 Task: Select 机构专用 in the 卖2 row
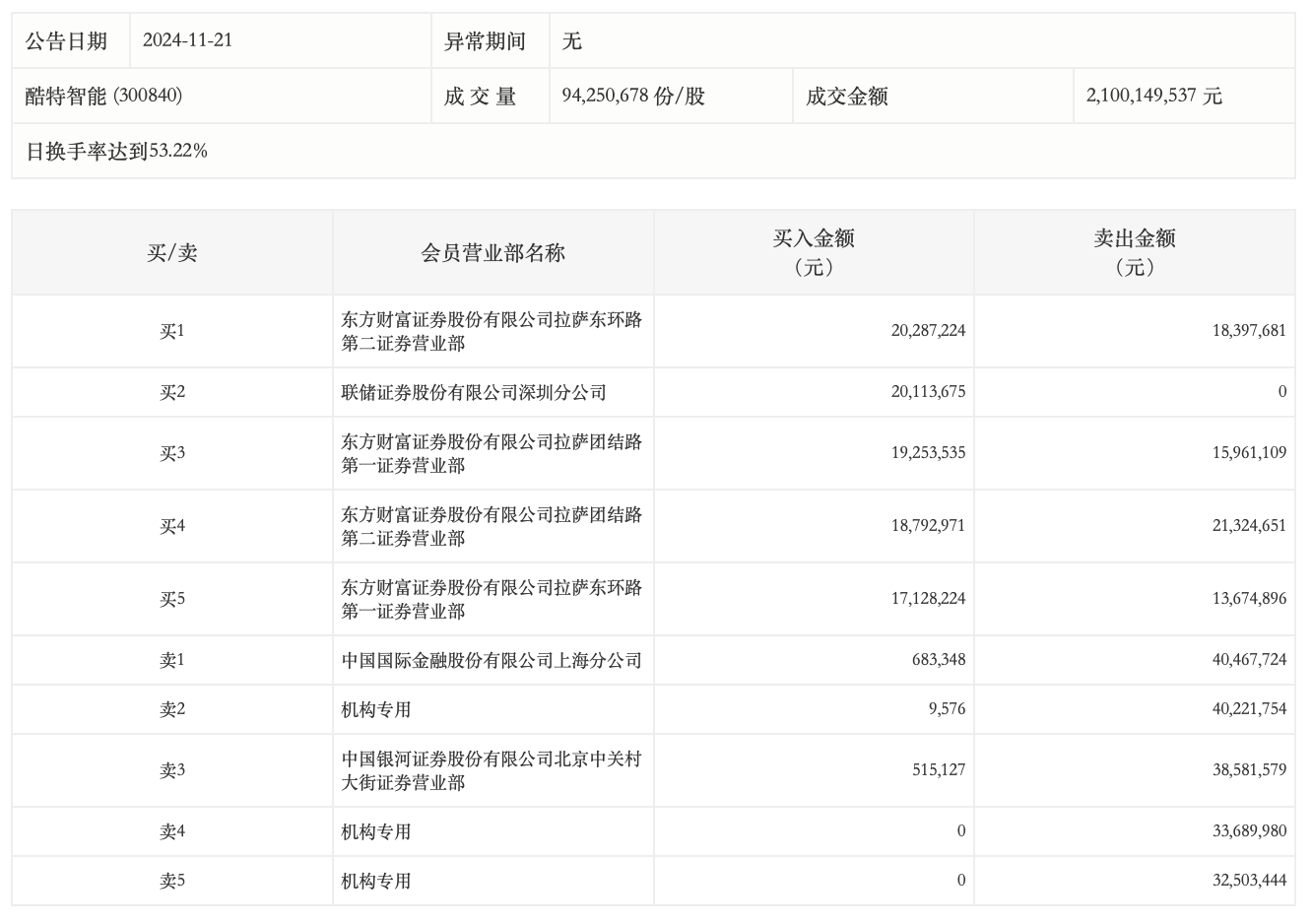click(376, 709)
